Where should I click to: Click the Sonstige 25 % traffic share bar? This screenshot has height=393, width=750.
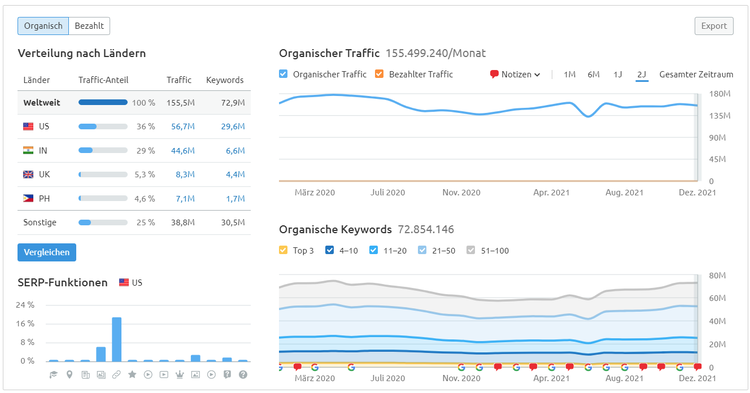pyautogui.click(x=103, y=222)
